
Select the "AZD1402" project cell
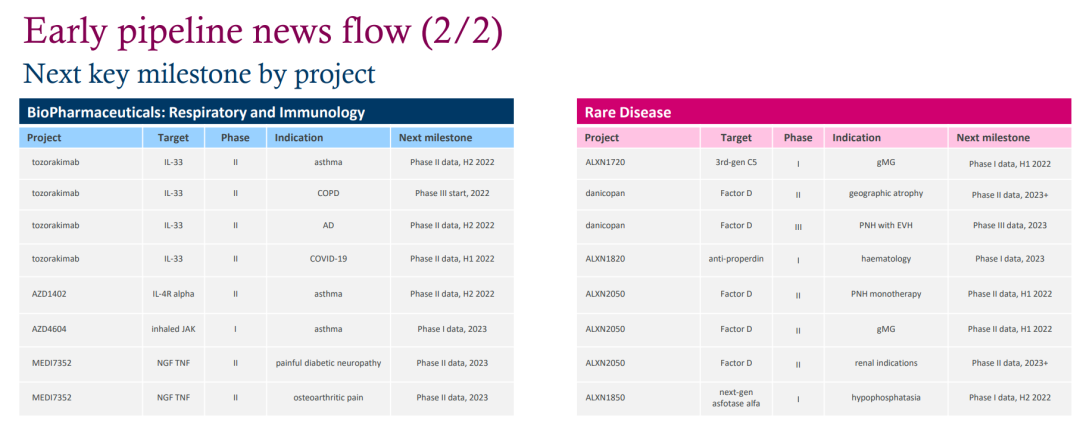click(x=81, y=294)
